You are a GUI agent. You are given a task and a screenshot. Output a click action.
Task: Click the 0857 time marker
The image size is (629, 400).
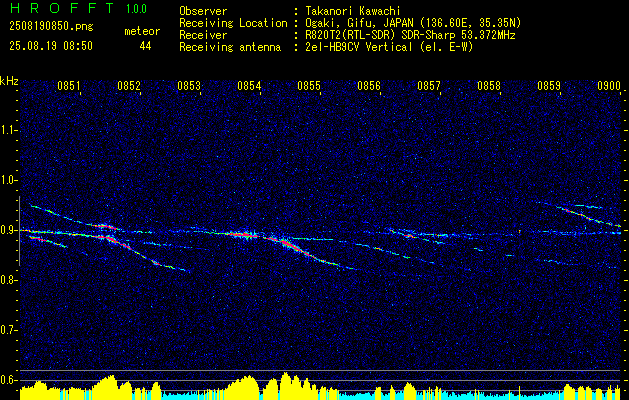tap(429, 86)
